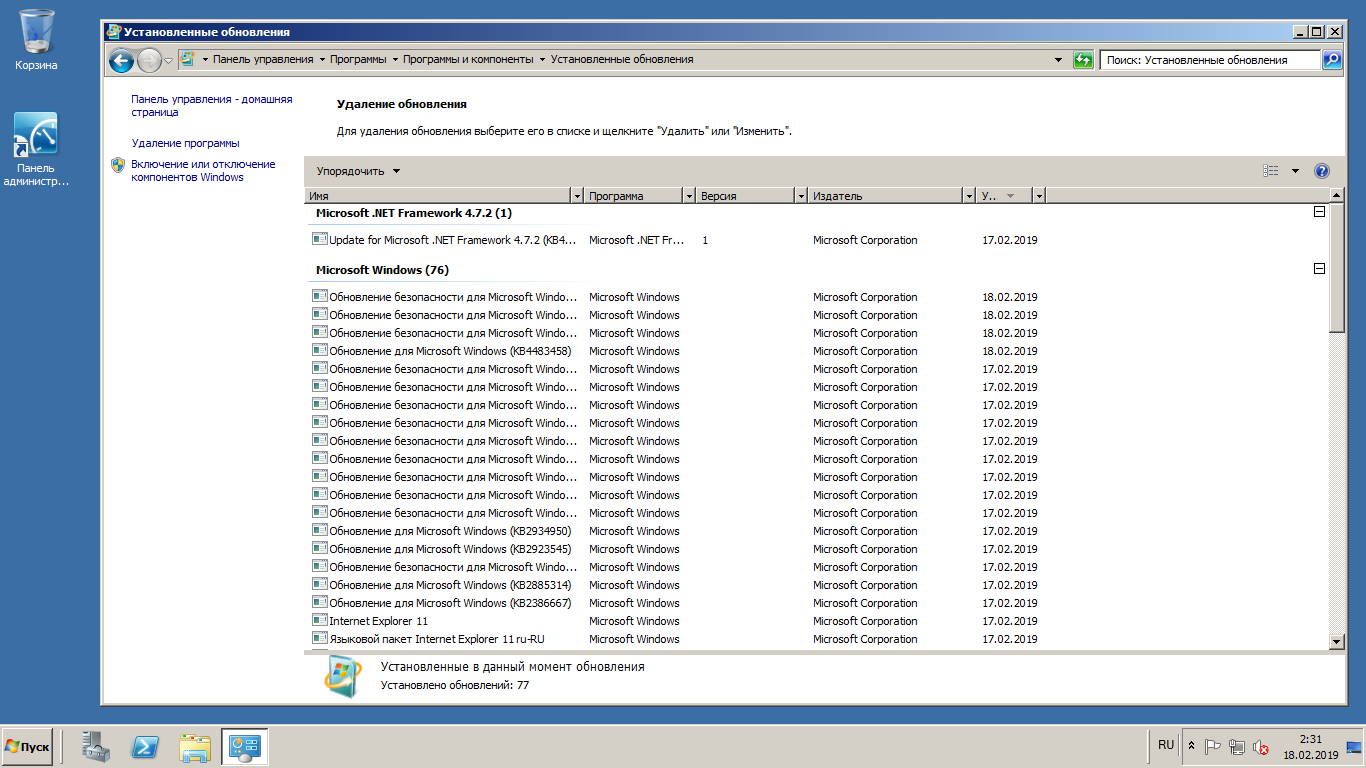The height and width of the screenshot is (768, 1366).
Task: Open Удаление программы link
Action: coord(185,143)
